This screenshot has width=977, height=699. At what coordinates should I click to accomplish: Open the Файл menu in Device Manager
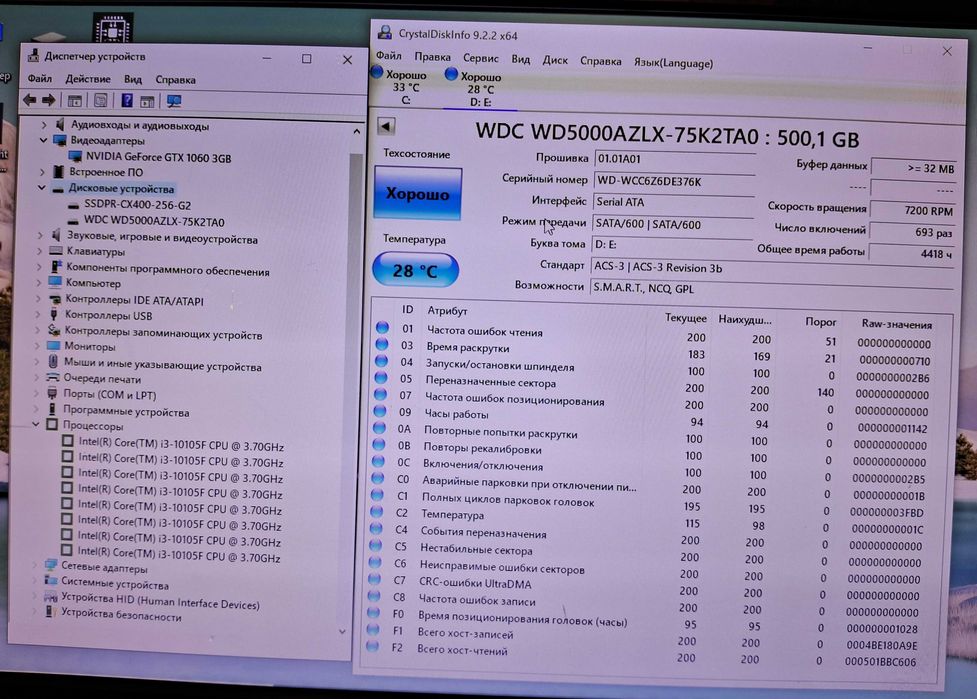(39, 78)
